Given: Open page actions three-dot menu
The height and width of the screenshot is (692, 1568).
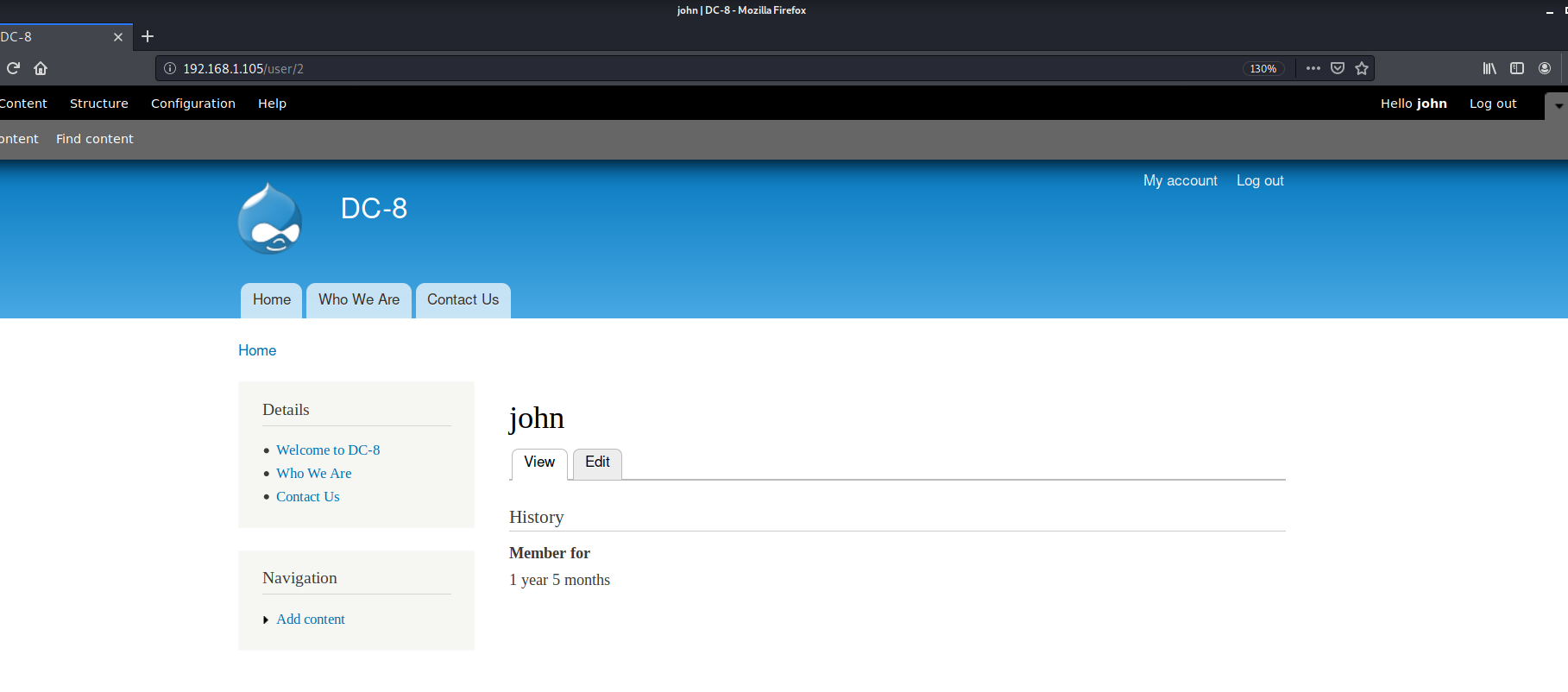Looking at the screenshot, I should (1313, 68).
